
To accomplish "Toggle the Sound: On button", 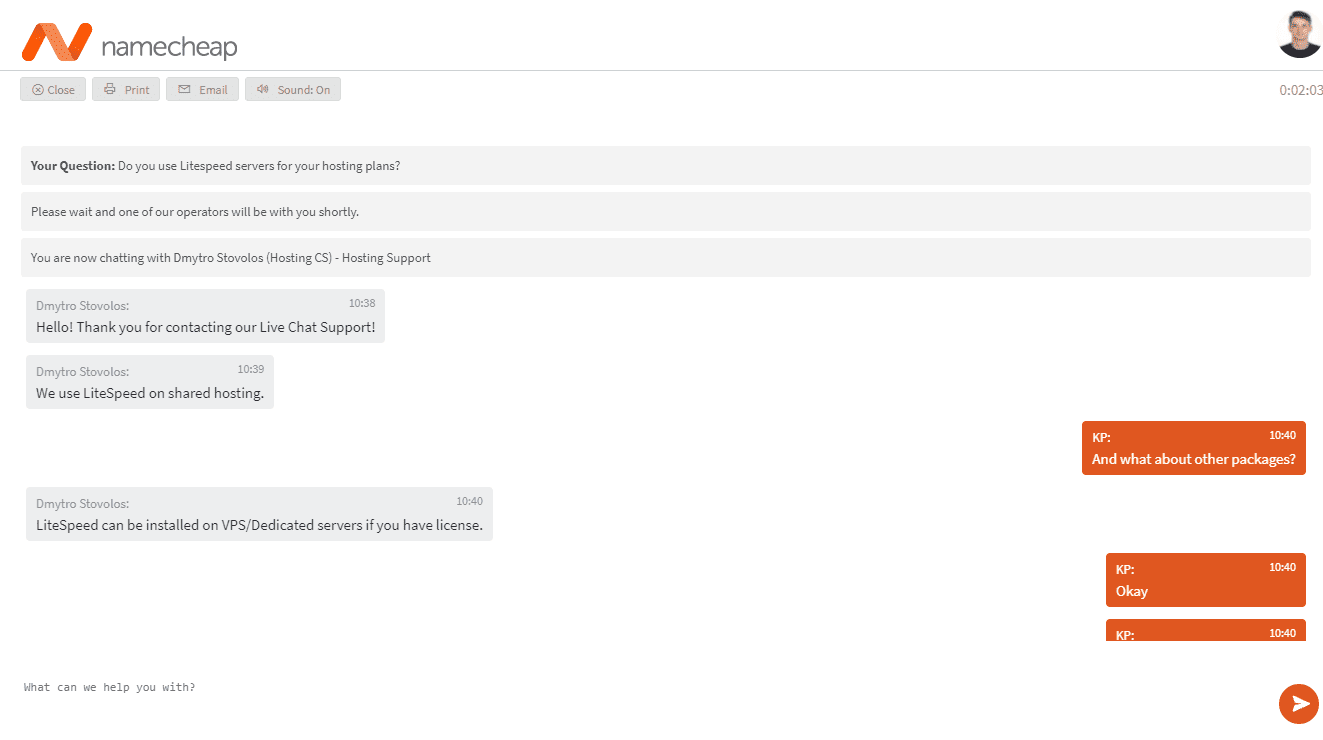I will 293,90.
